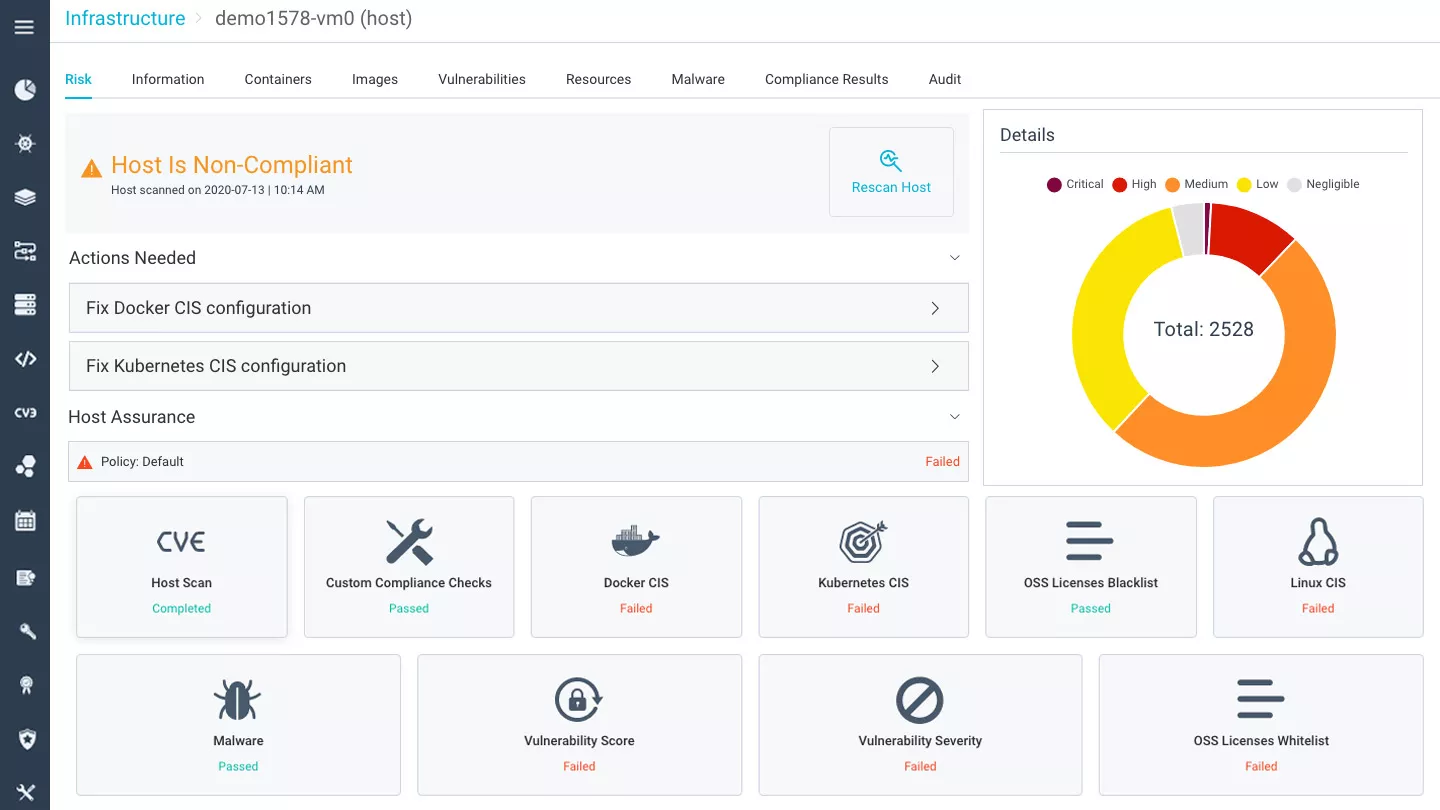The width and height of the screenshot is (1440, 810).
Task: Toggle the Negligible legend color swatch
Action: [1294, 185]
